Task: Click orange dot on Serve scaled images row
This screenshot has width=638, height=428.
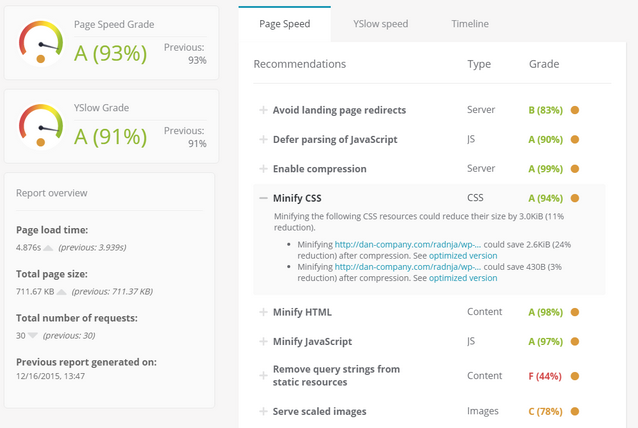Action: click(x=575, y=411)
